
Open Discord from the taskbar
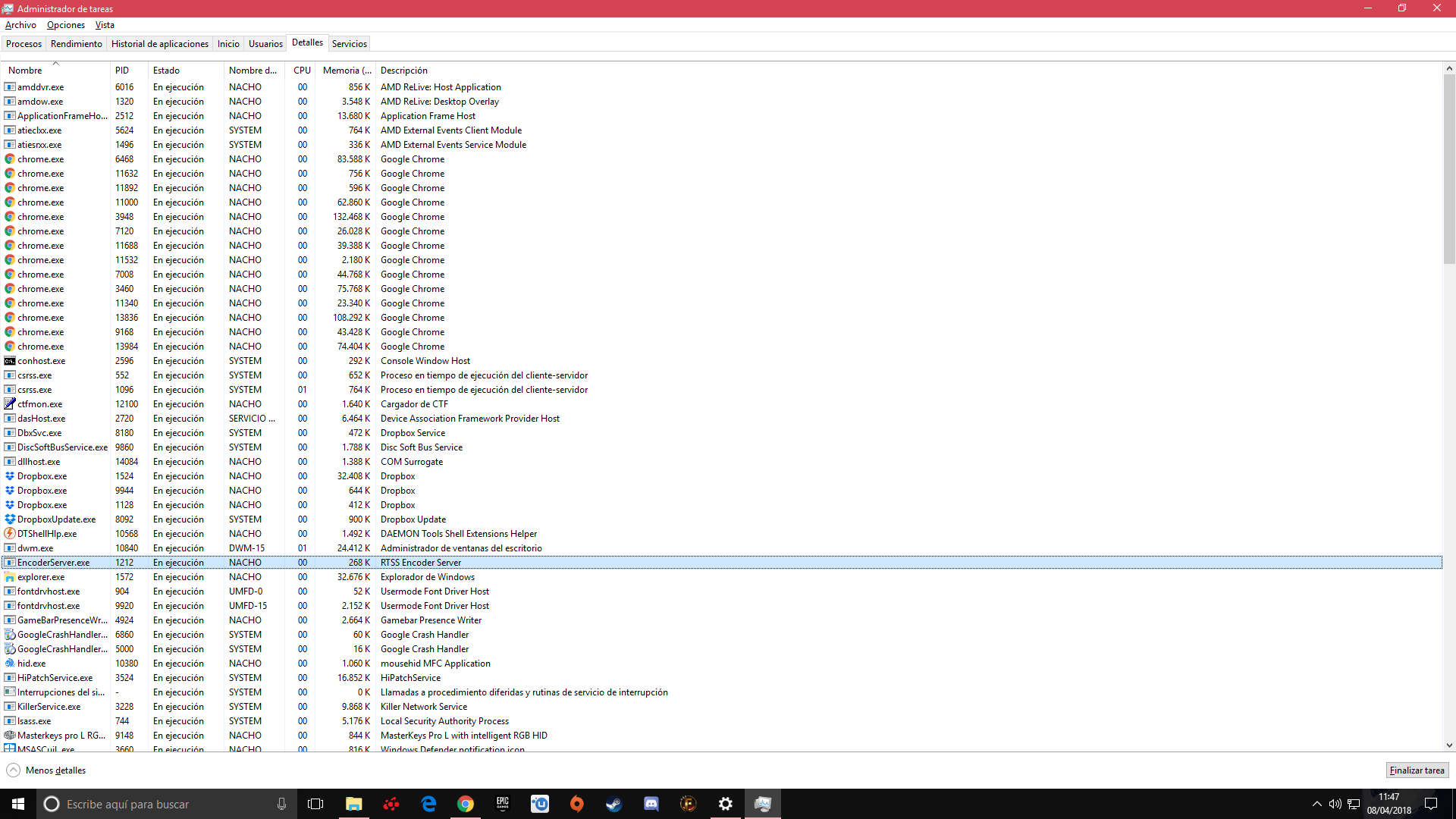pos(651,804)
